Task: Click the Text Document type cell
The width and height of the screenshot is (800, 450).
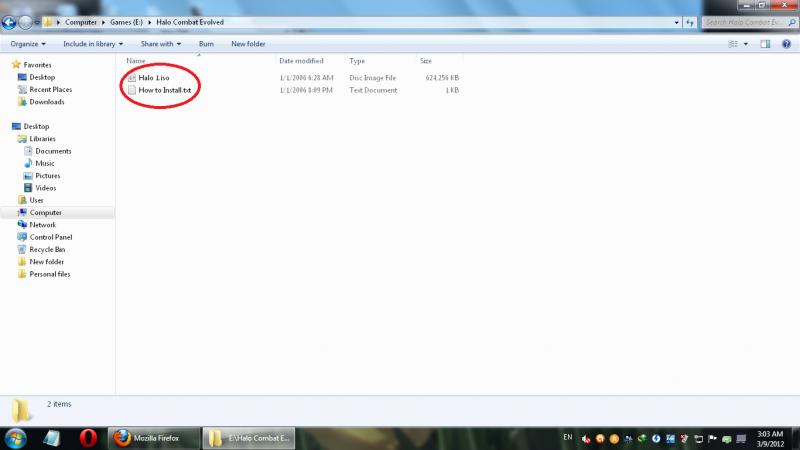Action: pos(373,90)
